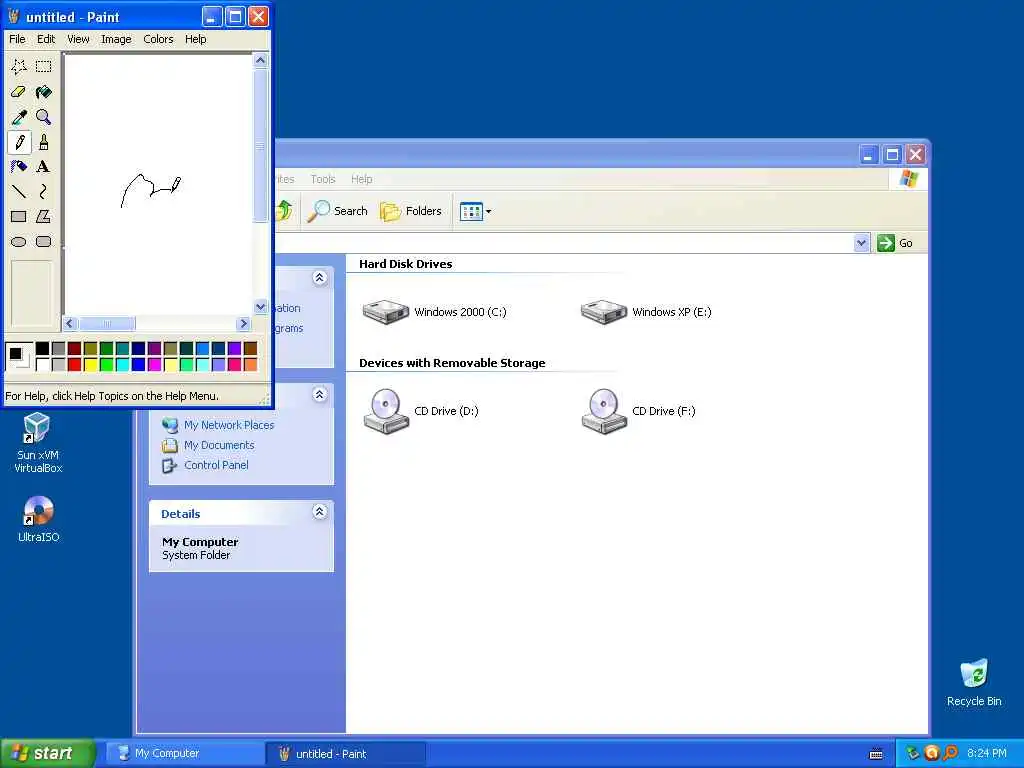Select the Airbrush spray tool
Viewport: 1024px width, 768px height.
coord(19,167)
